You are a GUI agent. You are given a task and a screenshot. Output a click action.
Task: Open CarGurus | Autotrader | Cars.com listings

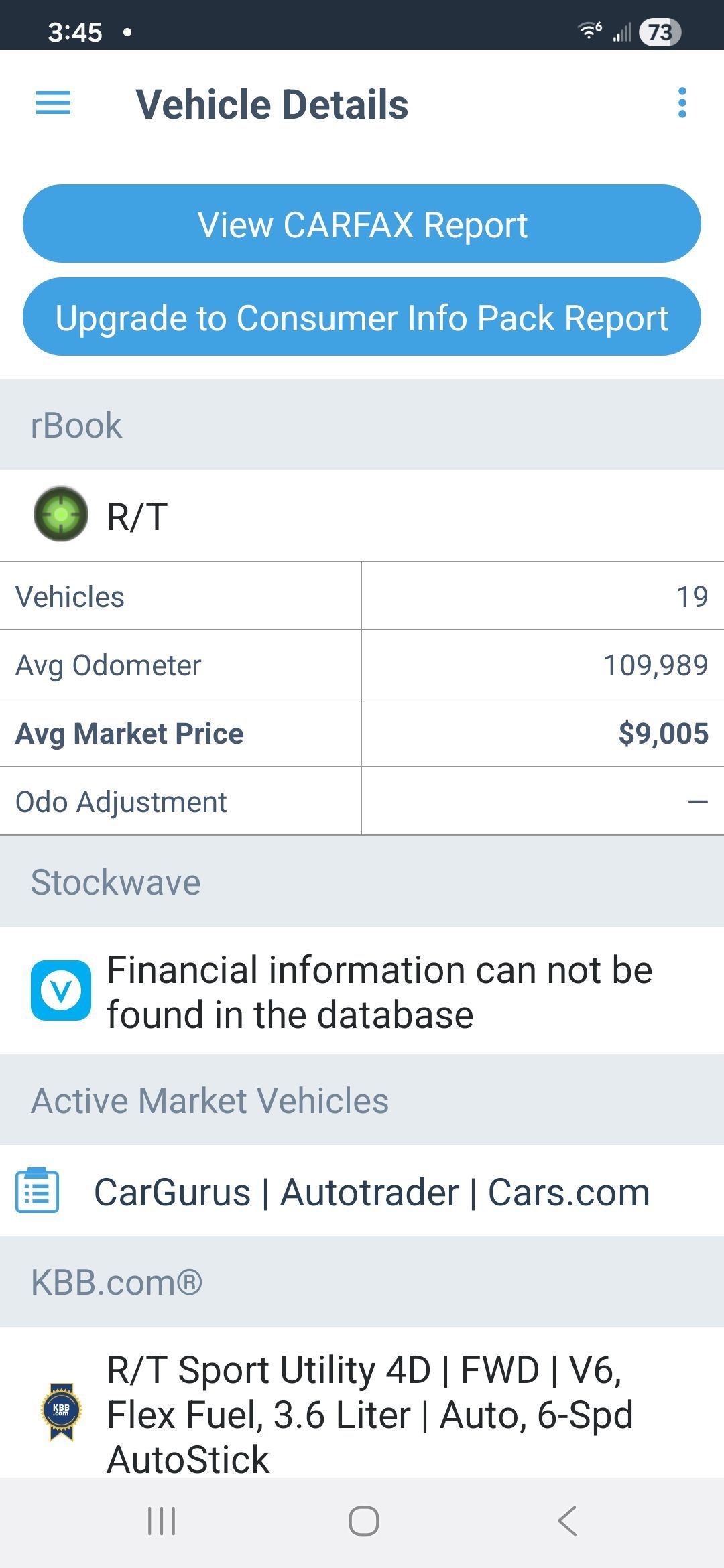(371, 1192)
